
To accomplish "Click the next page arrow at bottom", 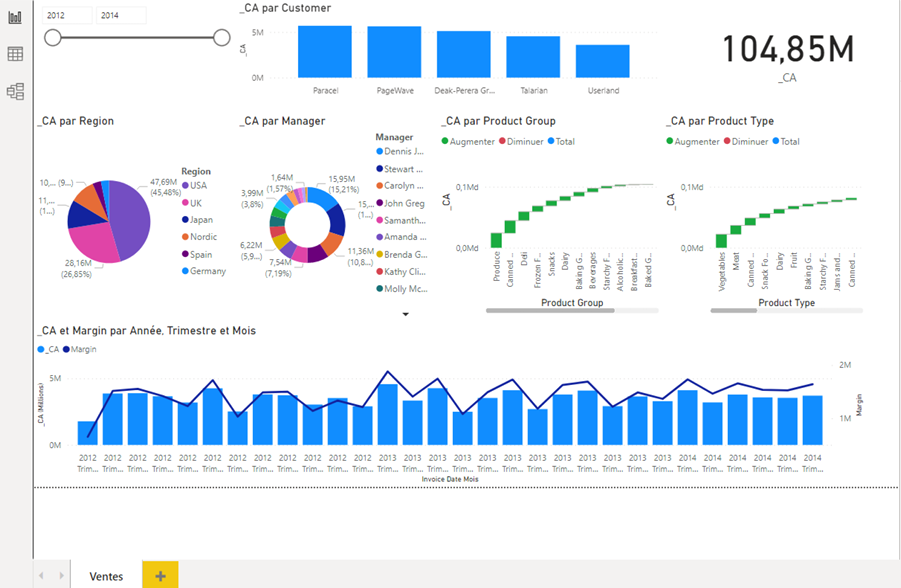I will [x=62, y=576].
